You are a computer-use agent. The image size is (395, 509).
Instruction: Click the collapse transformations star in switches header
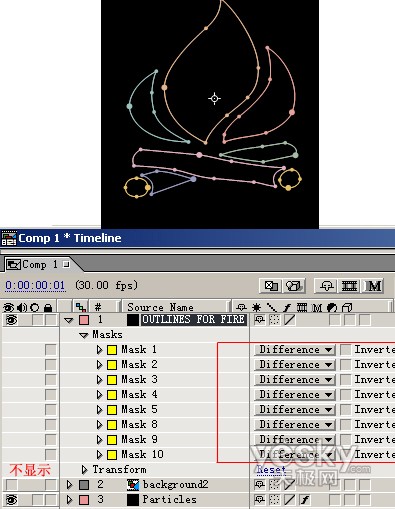coord(257,307)
